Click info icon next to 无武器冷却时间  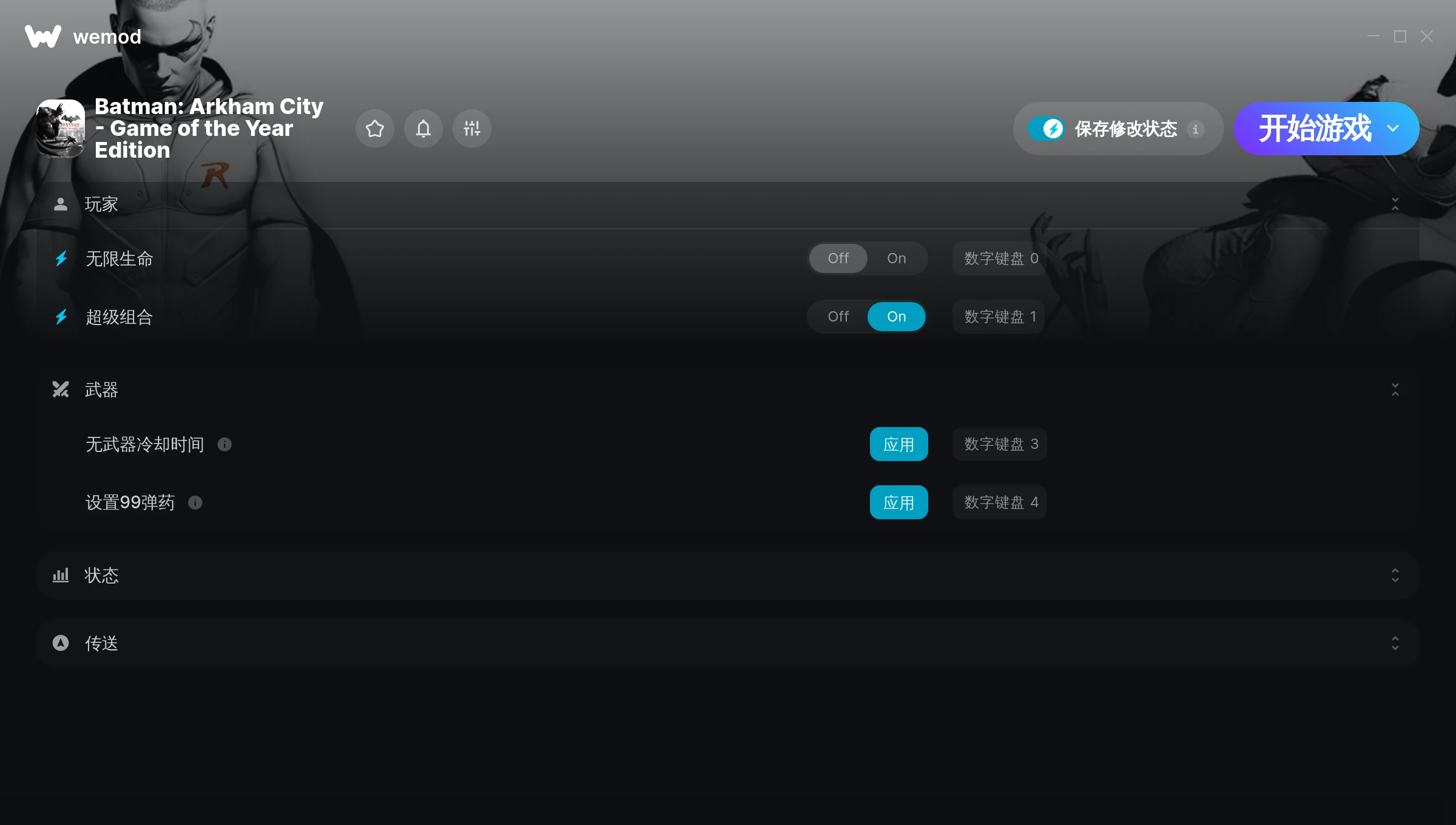pyautogui.click(x=224, y=445)
